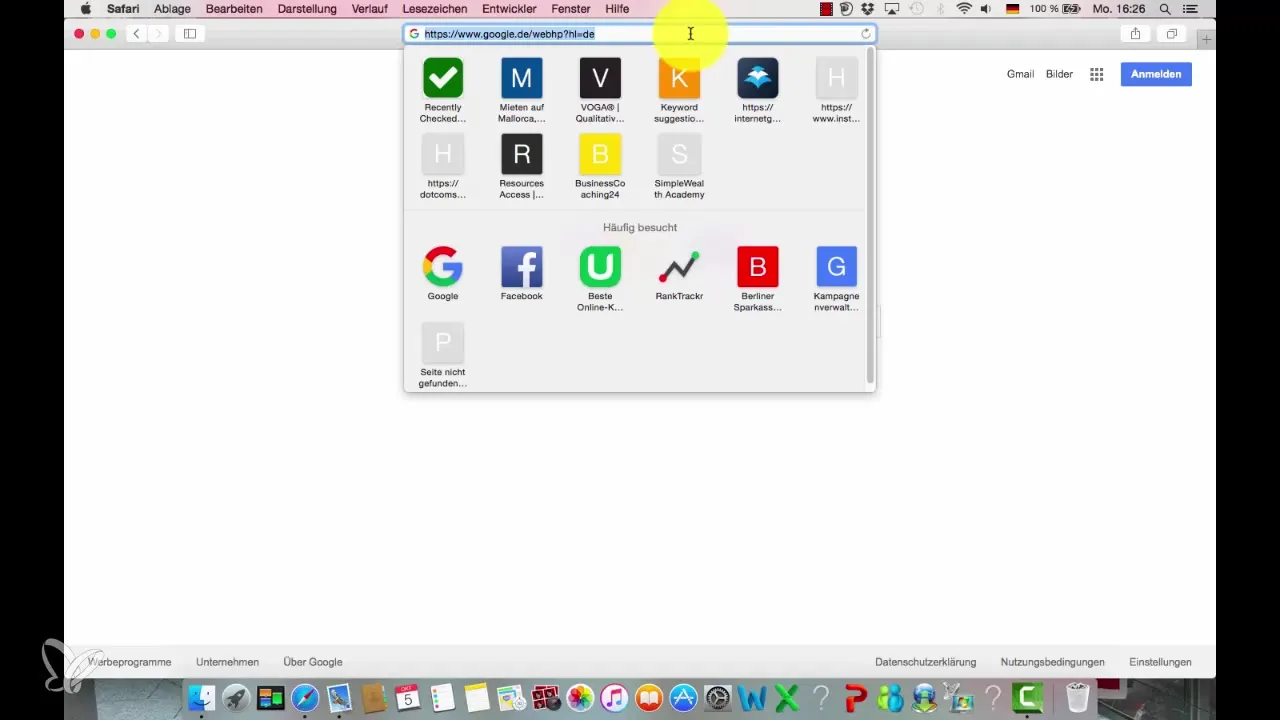1280x720 pixels.
Task: Open Berliner Sparkasse frequently visited site
Action: (758, 279)
